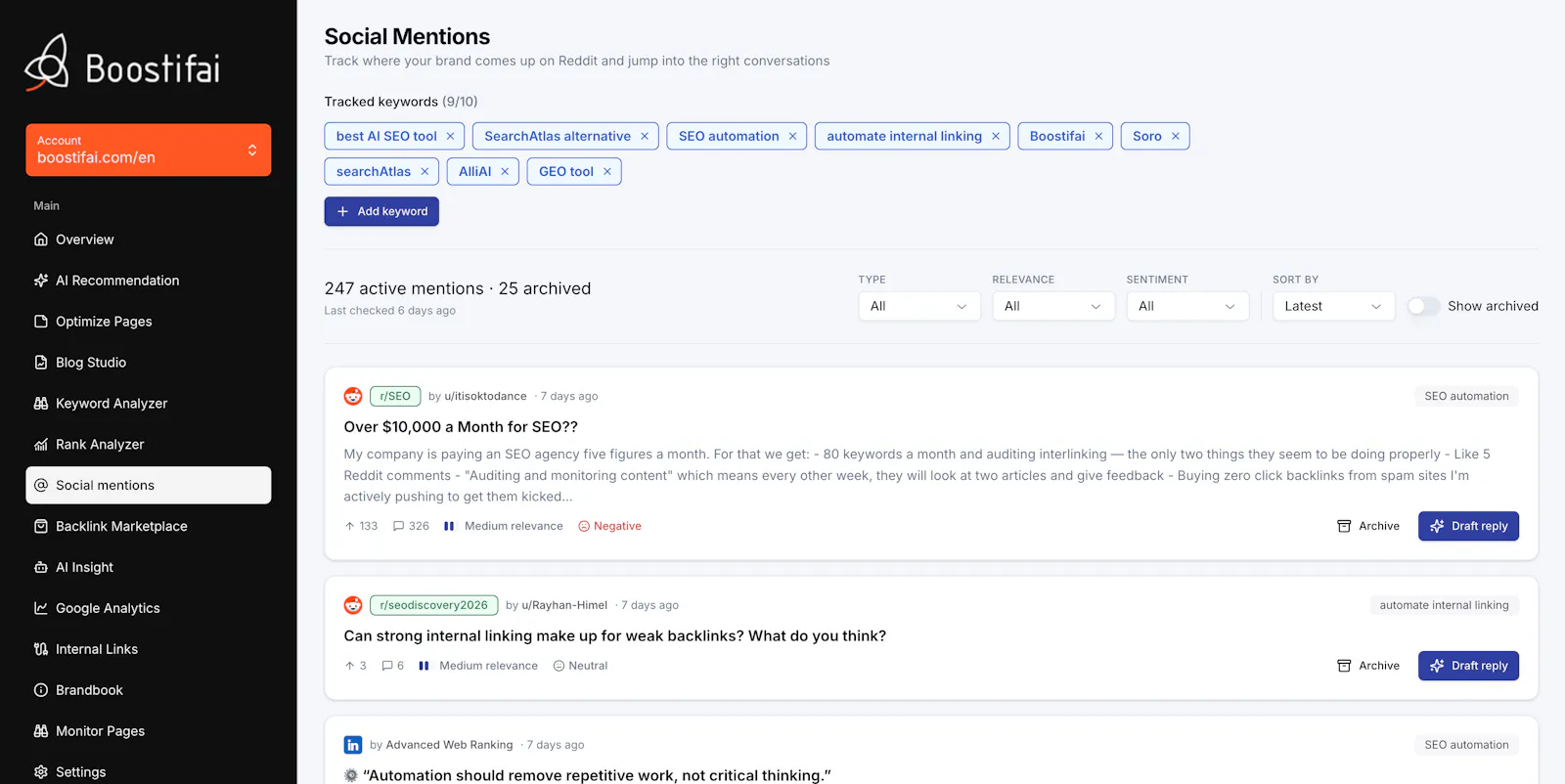The height and width of the screenshot is (784, 1565).
Task: Draft reply to 'Over $10,000 a Month' post
Action: click(1468, 526)
